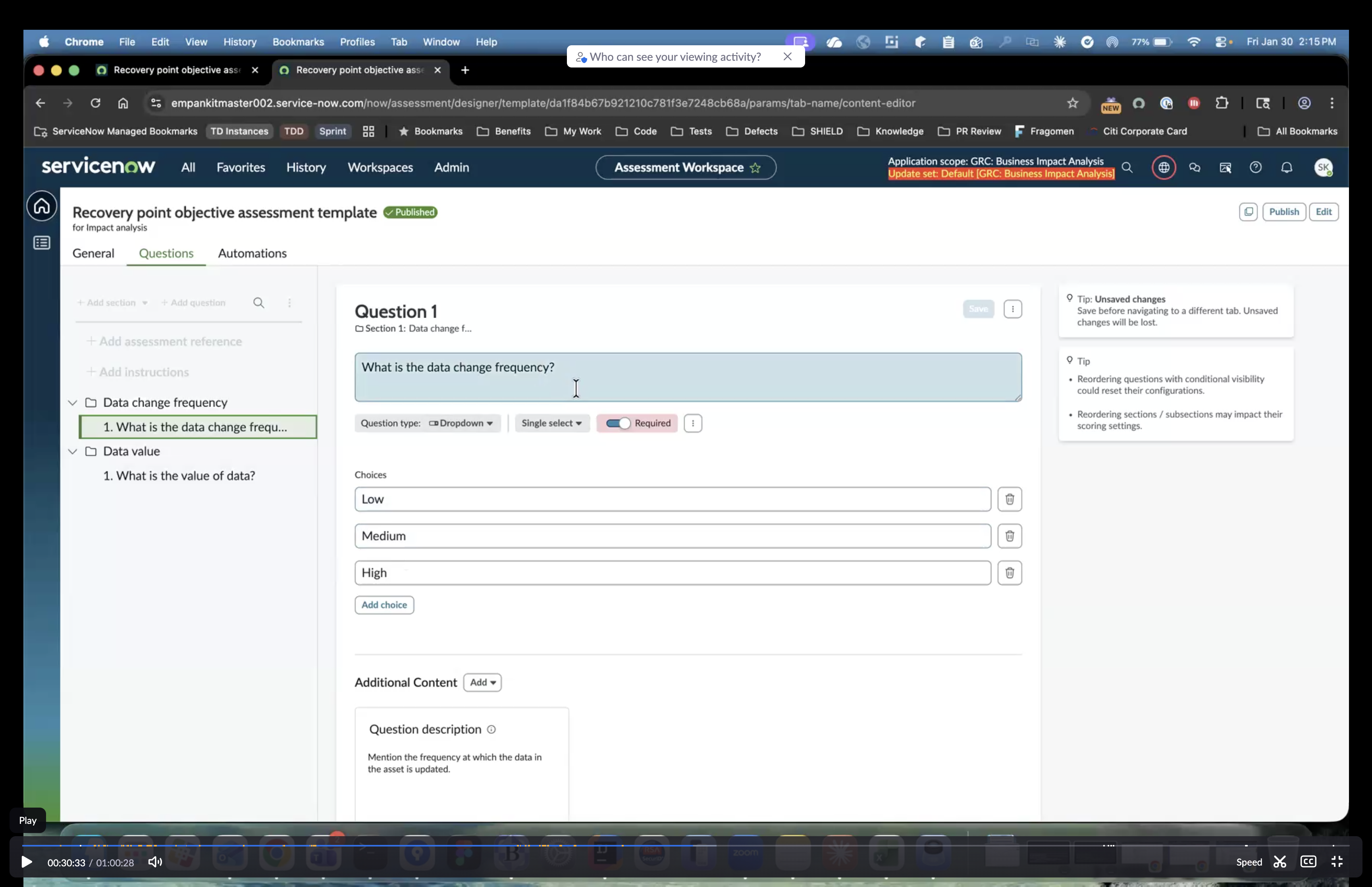Open the ServiceNow home icon in sidebar
The image size is (1372, 887).
41,206
